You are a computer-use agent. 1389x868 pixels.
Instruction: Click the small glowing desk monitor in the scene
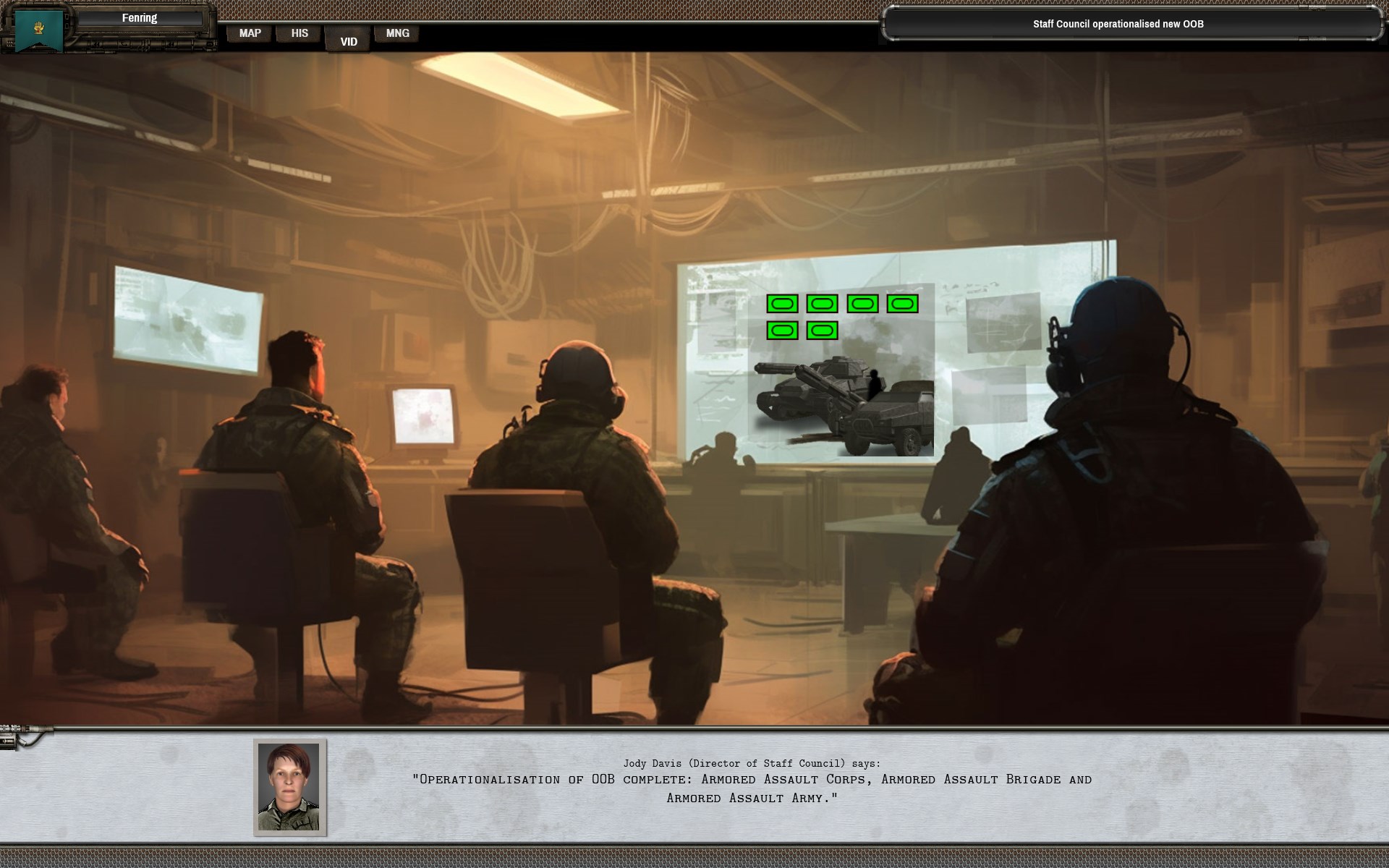[x=424, y=417]
